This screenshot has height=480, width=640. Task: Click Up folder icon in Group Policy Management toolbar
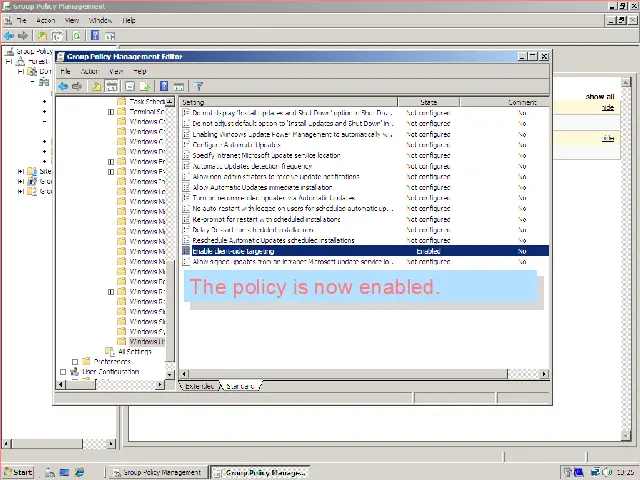42,36
